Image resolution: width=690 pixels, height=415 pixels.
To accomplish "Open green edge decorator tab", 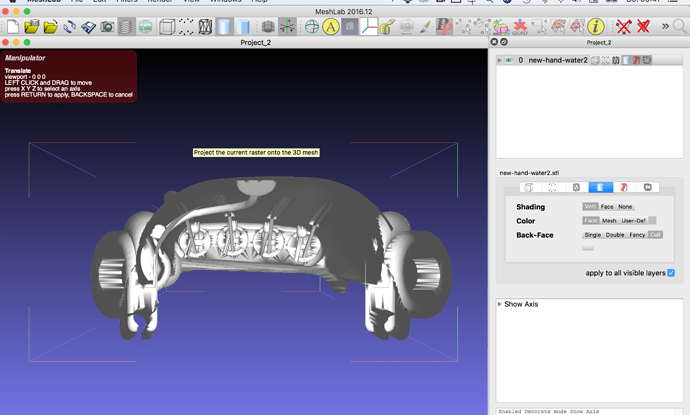I will click(648, 187).
